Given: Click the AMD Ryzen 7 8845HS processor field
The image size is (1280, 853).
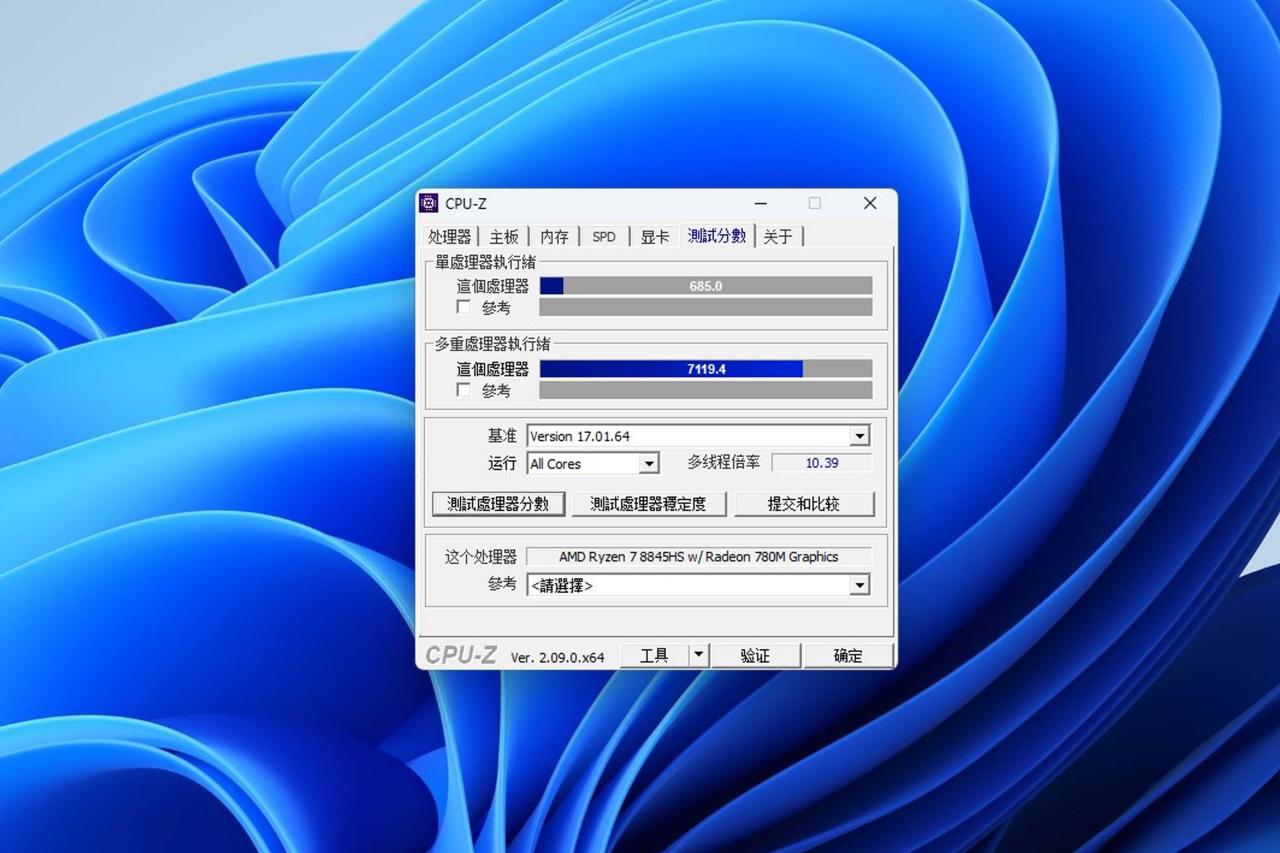Looking at the screenshot, I should pyautogui.click(x=699, y=557).
